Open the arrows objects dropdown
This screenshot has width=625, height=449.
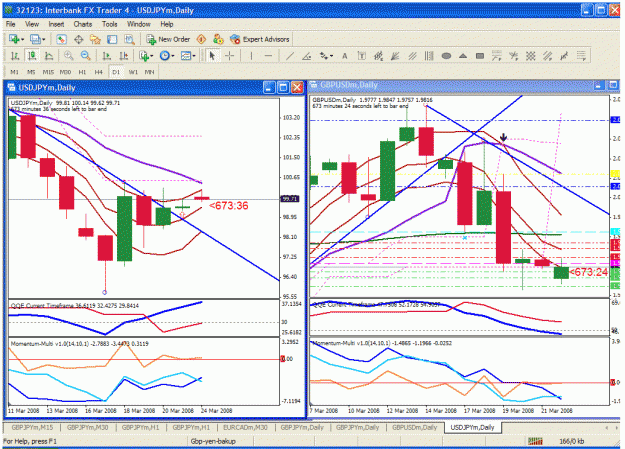[332, 56]
